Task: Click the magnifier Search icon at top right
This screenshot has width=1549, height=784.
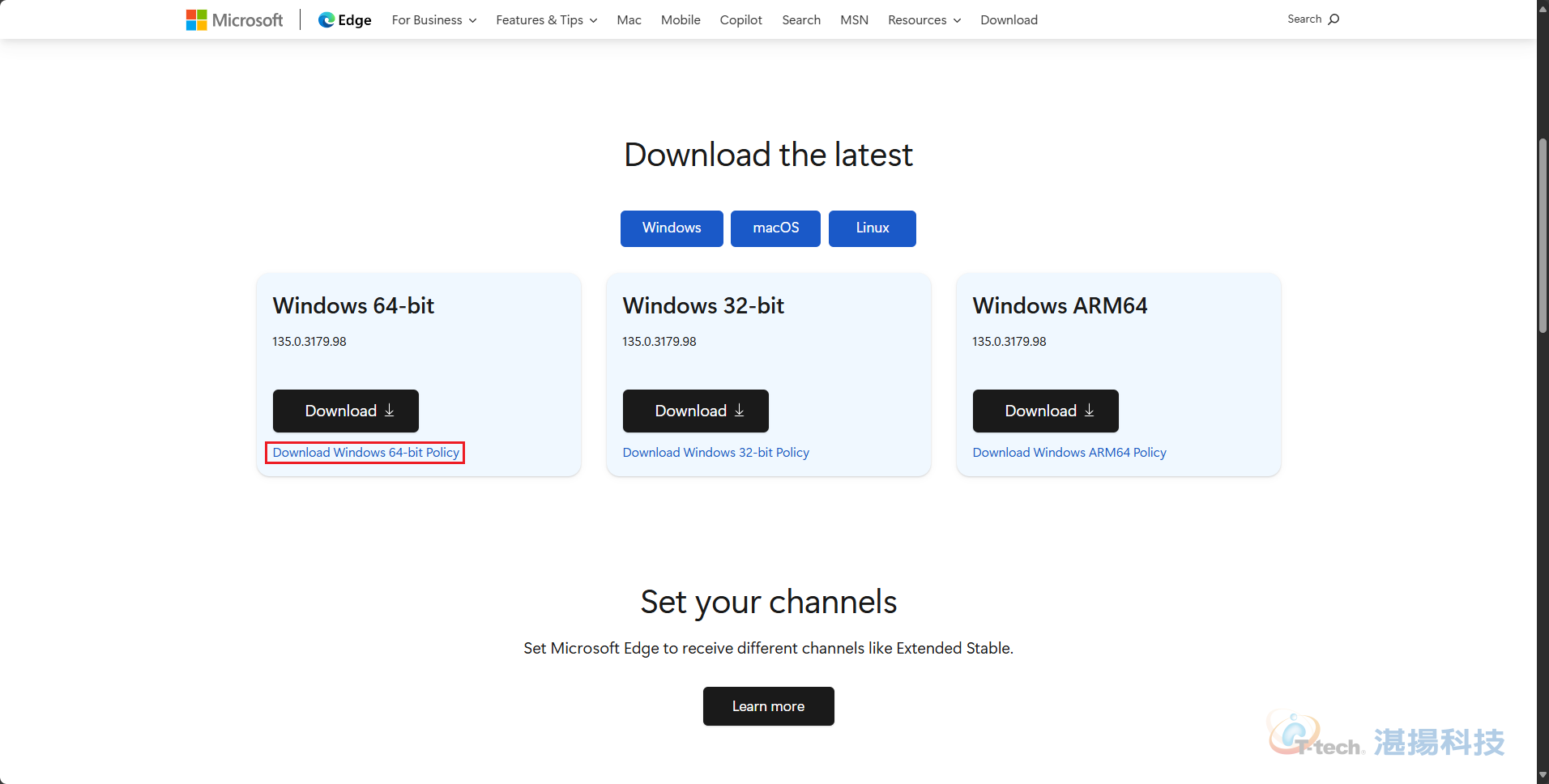Action: point(1334,19)
